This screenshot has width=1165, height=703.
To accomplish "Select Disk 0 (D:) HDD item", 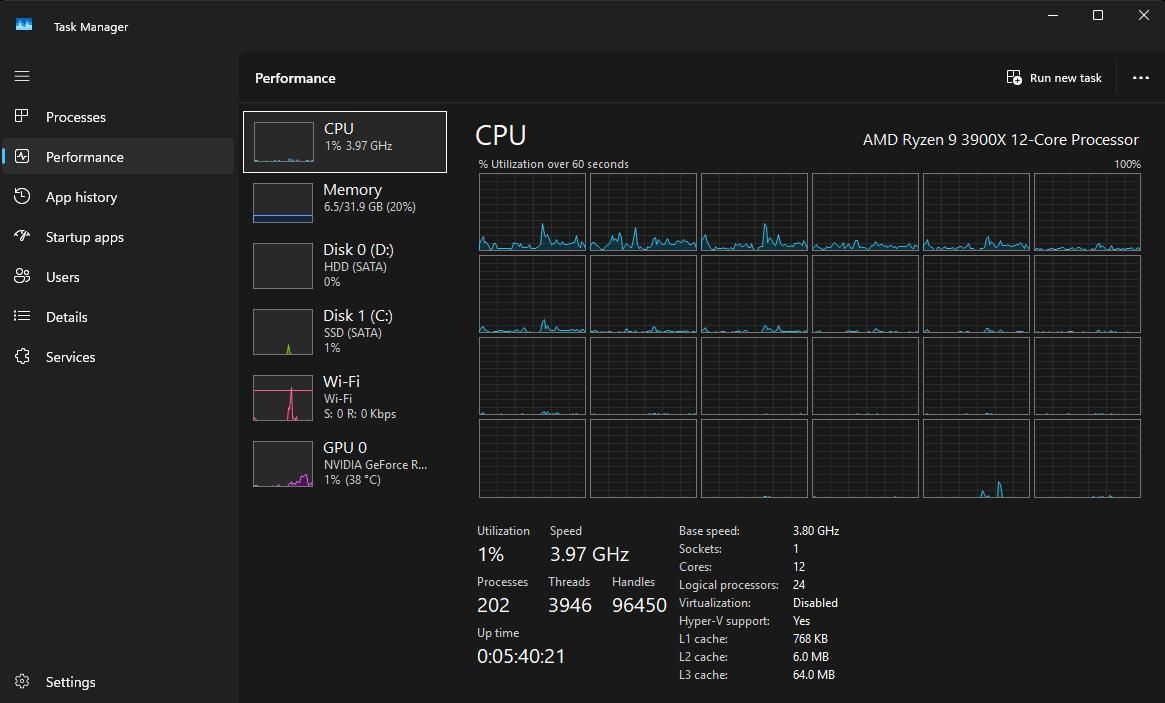I will point(345,266).
